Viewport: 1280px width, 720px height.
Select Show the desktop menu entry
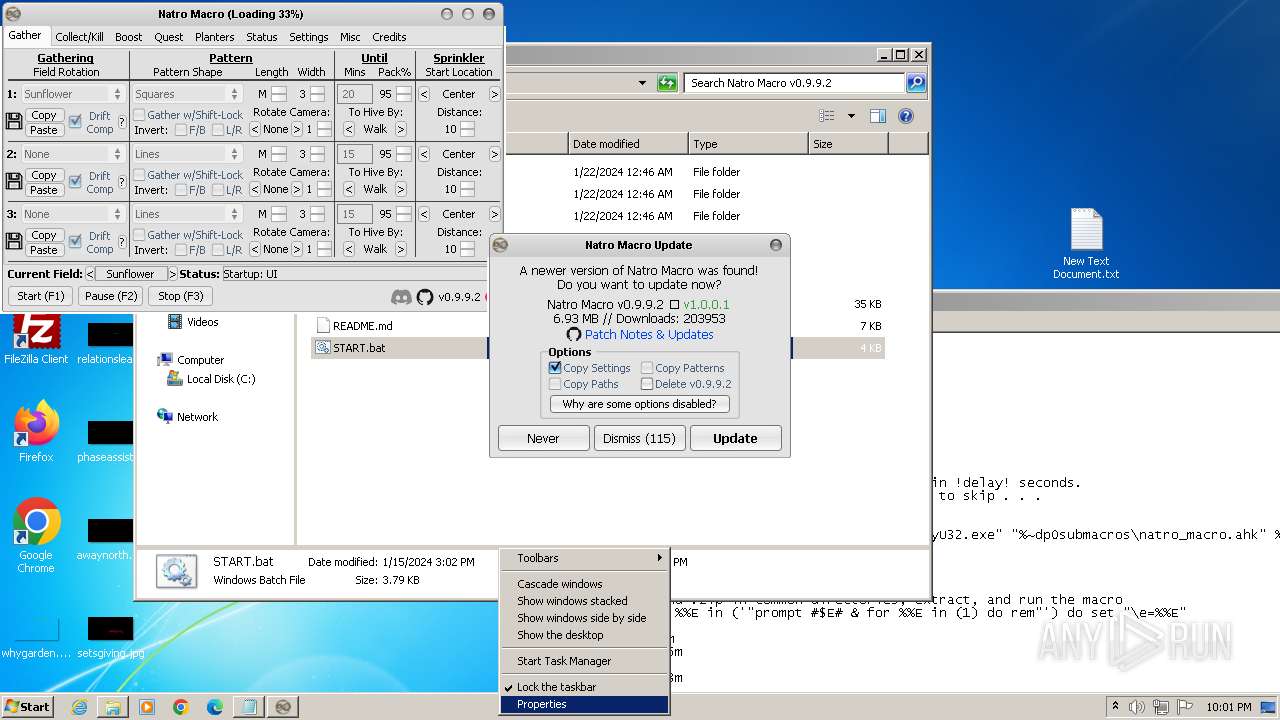coord(584,635)
